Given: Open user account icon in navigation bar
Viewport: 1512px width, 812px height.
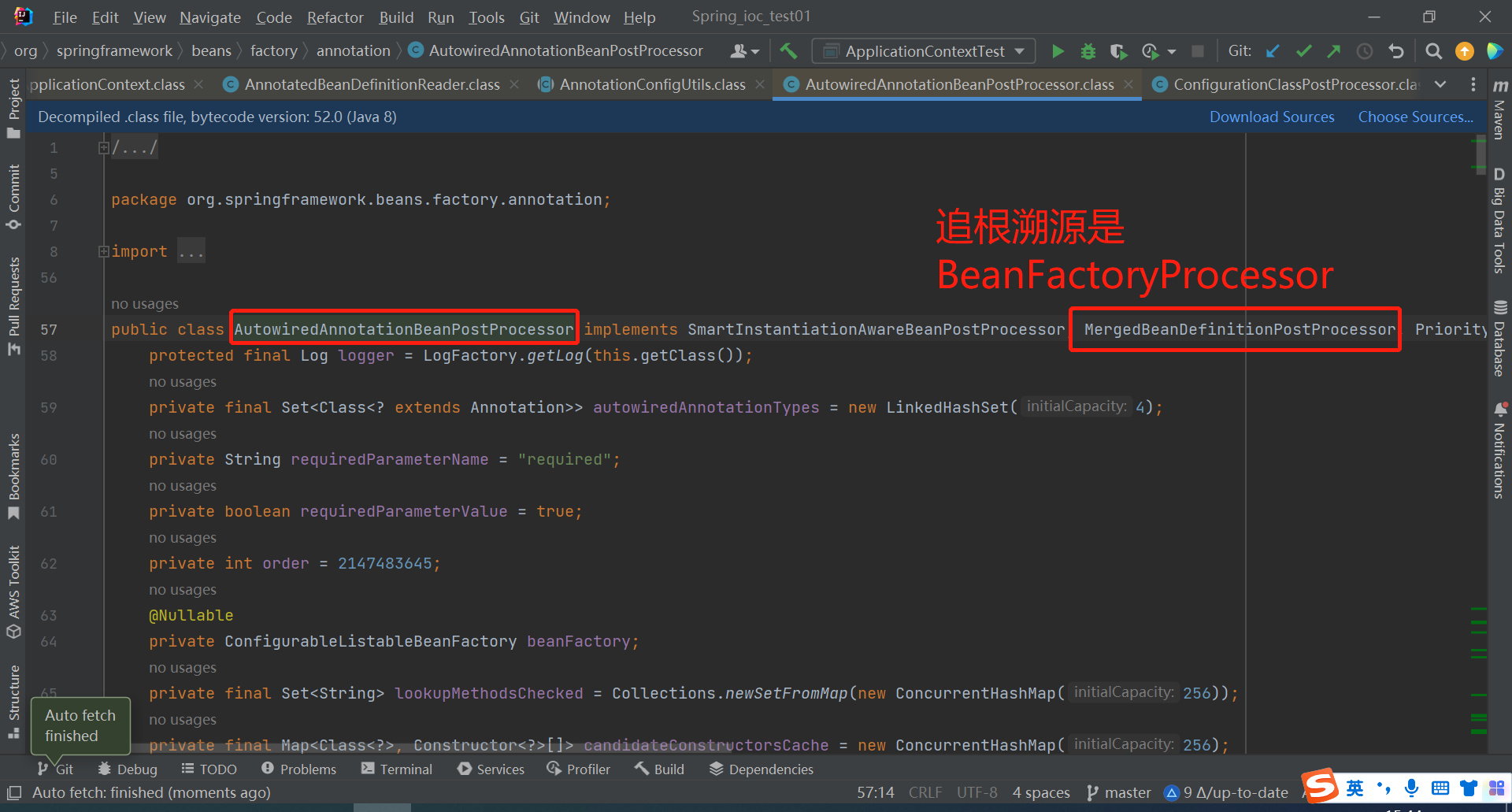Looking at the screenshot, I should 743,51.
